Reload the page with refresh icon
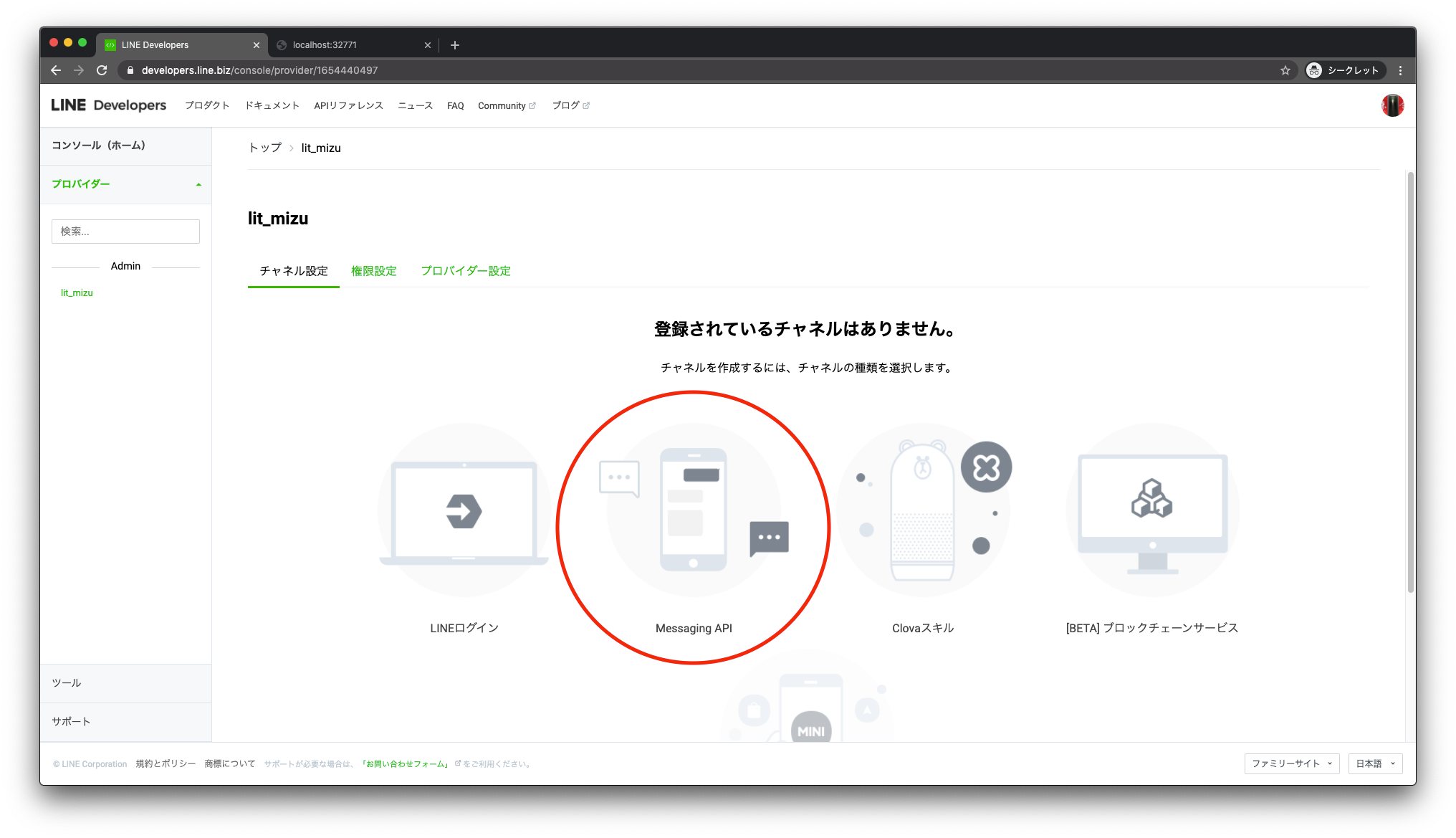The width and height of the screenshot is (1456, 838). (x=102, y=70)
